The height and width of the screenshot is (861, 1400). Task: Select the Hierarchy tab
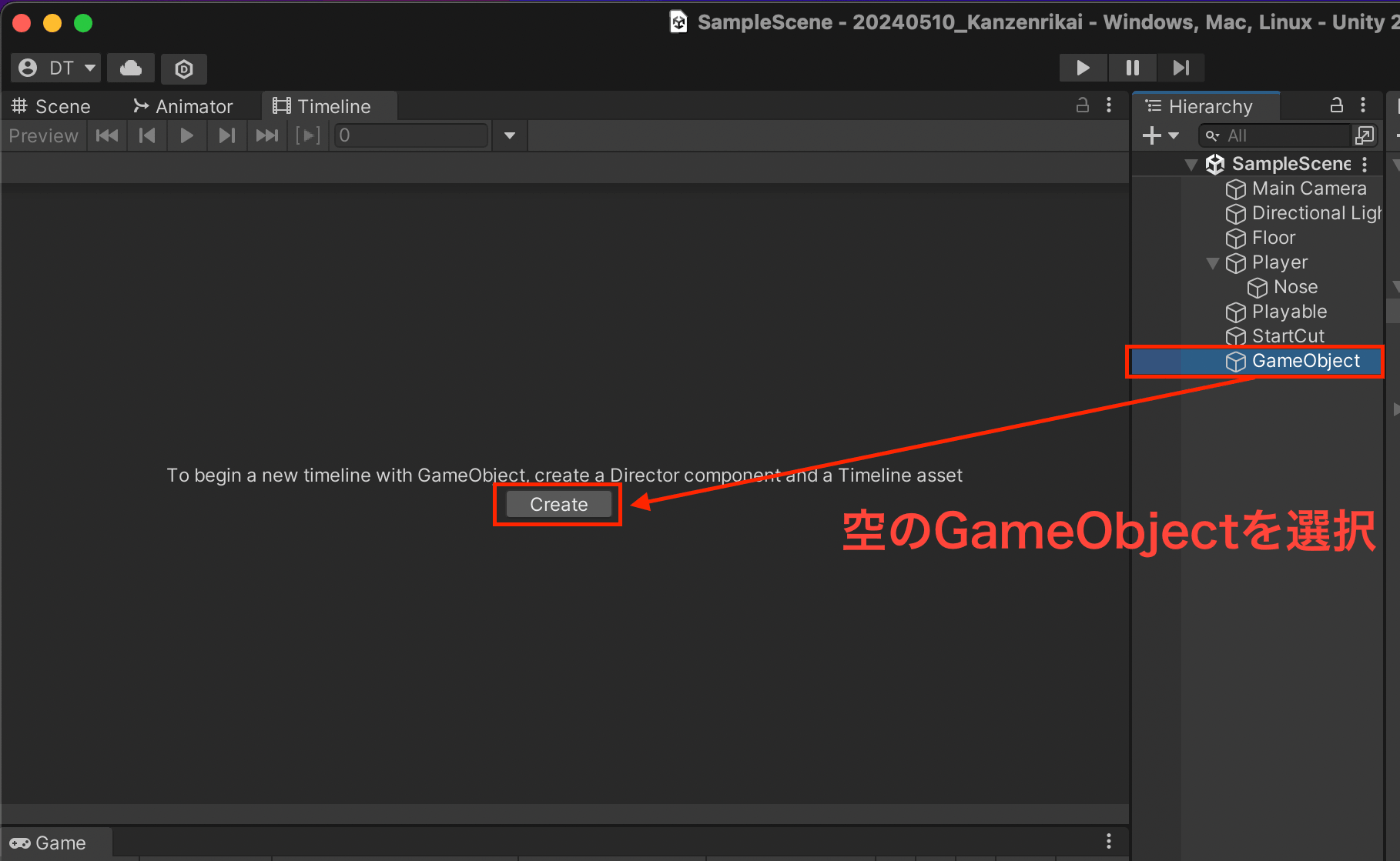[x=1207, y=106]
